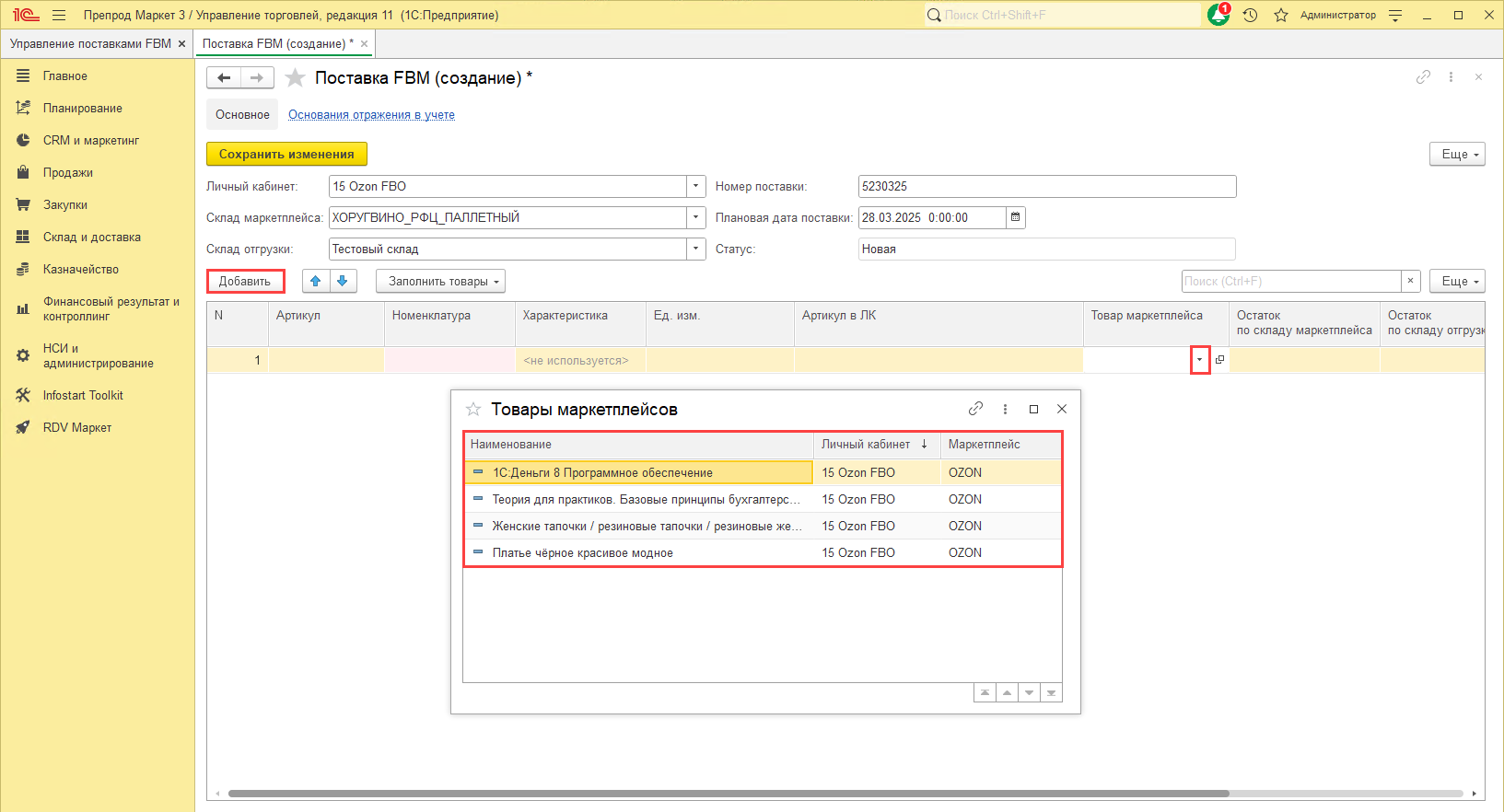Copy link in Товары маркетплейсов dialog
This screenshot has height=812, width=1504.
[x=975, y=409]
